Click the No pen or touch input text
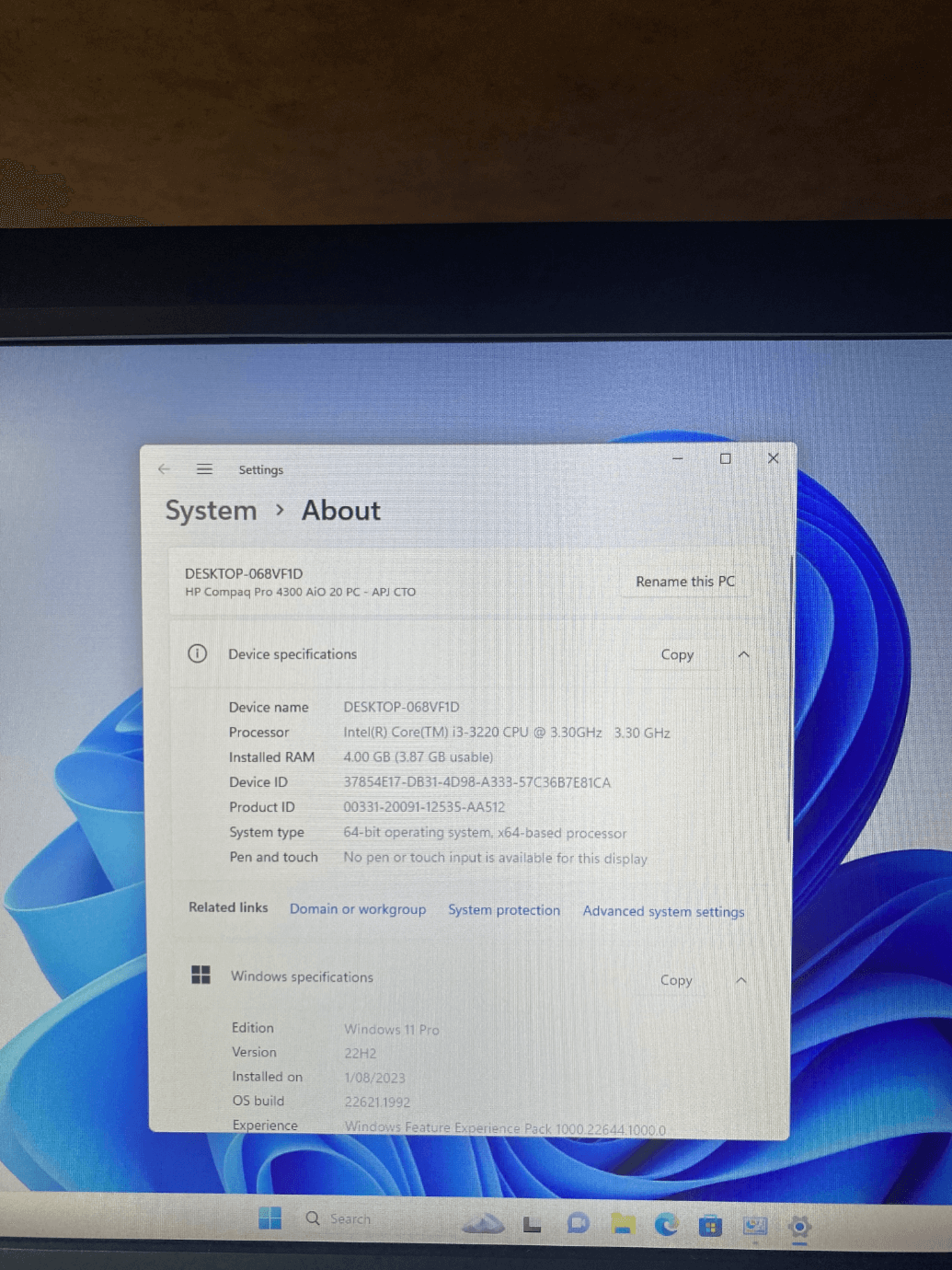This screenshot has width=952, height=1270. [x=495, y=858]
